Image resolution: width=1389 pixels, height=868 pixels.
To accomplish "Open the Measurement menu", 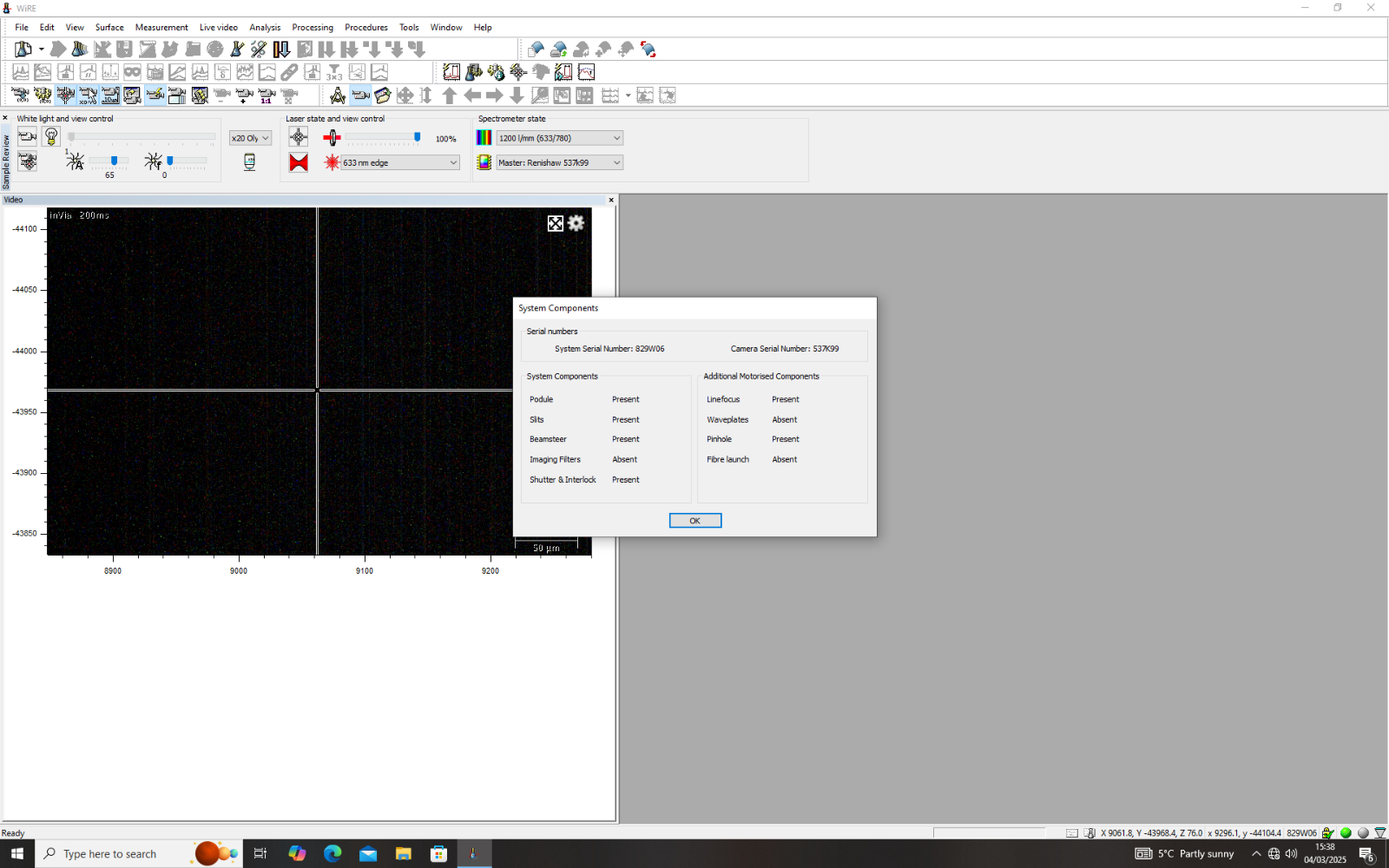I will [x=161, y=27].
